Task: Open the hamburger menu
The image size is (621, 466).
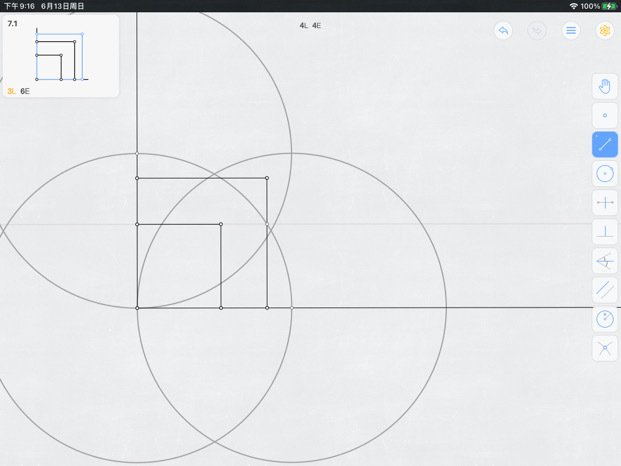Action: (x=571, y=30)
